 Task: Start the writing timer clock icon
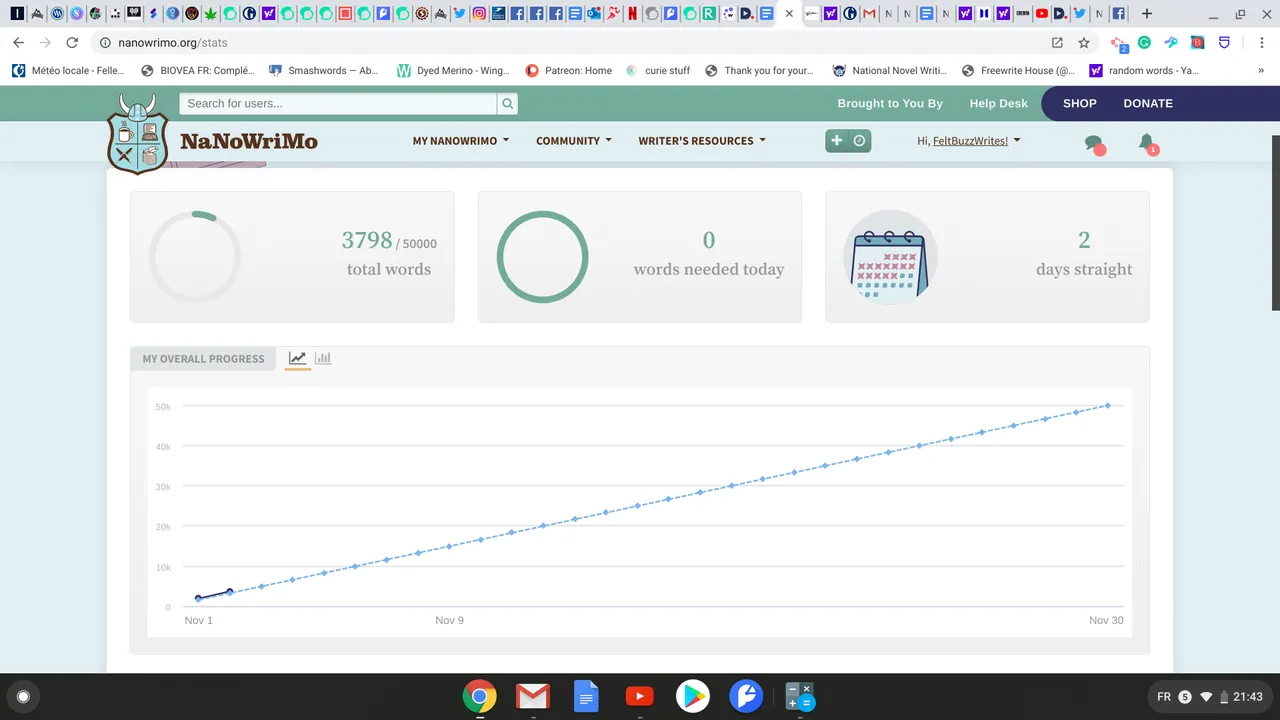(859, 141)
